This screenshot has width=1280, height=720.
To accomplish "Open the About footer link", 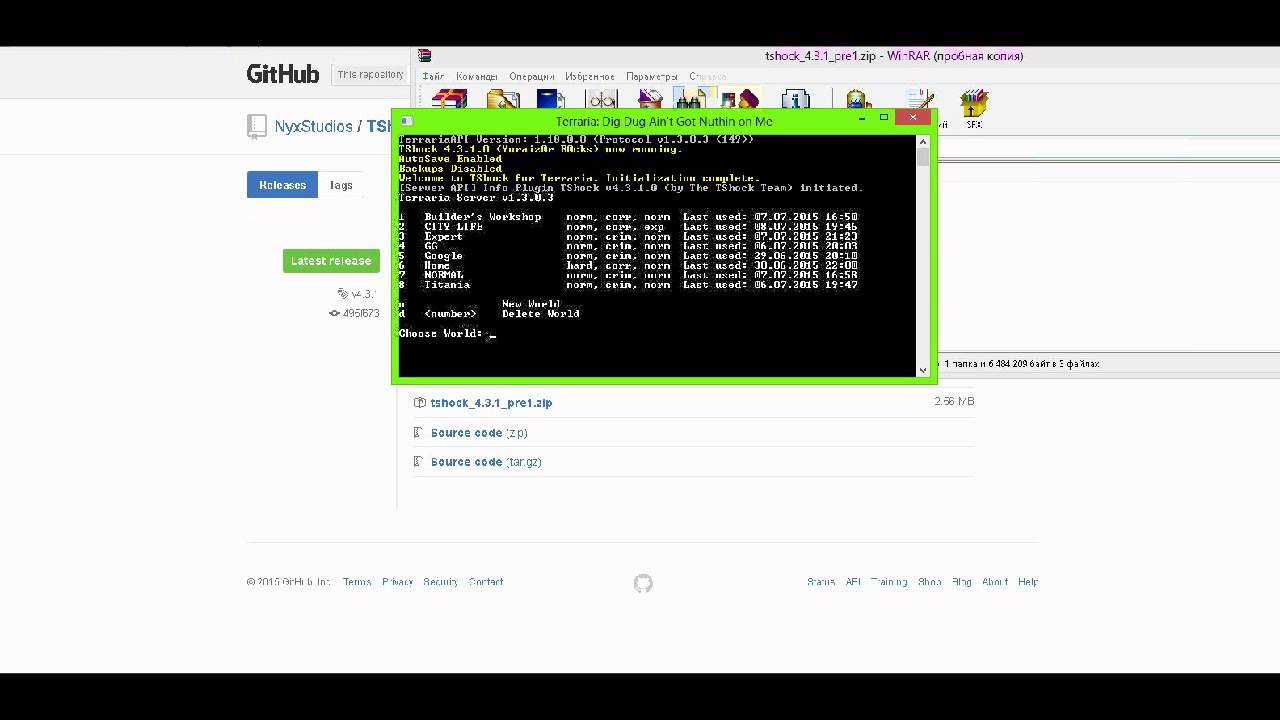I will pyautogui.click(x=995, y=582).
